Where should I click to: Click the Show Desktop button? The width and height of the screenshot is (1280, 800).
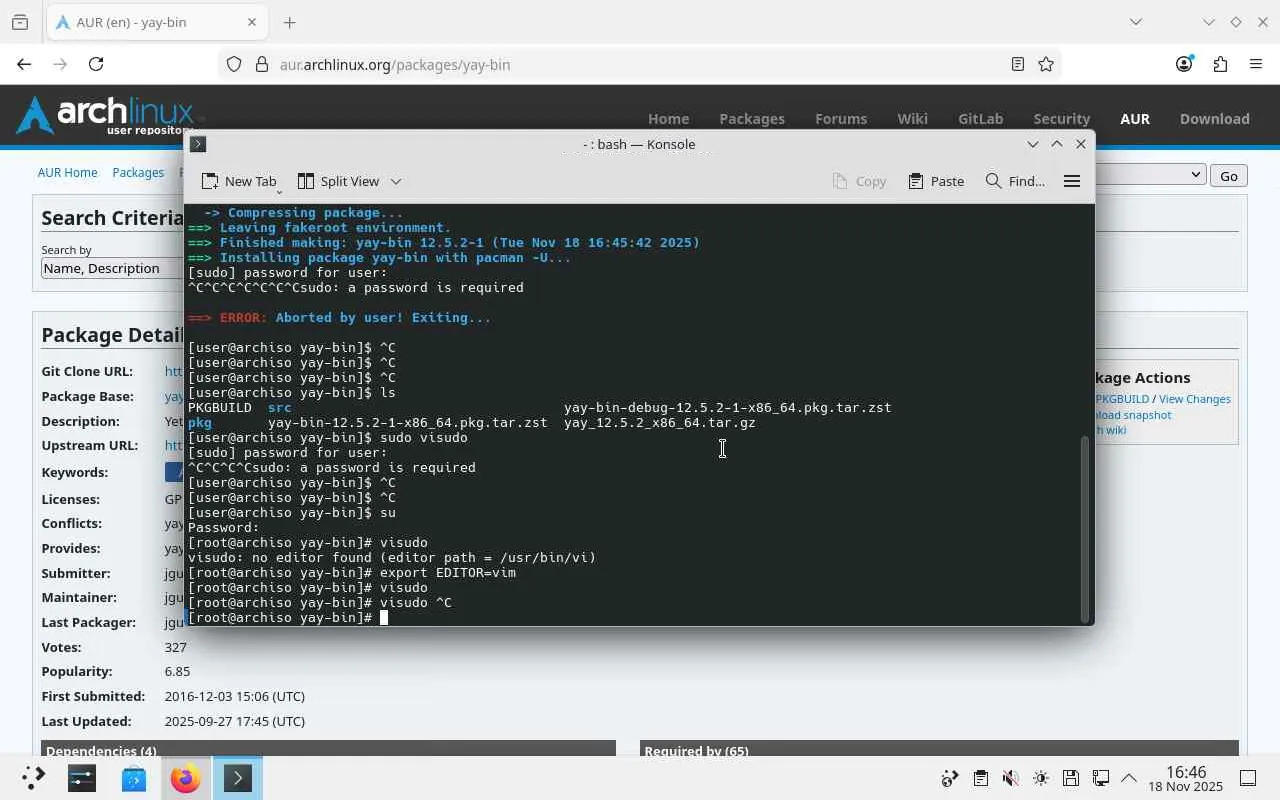pyautogui.click(x=1248, y=778)
